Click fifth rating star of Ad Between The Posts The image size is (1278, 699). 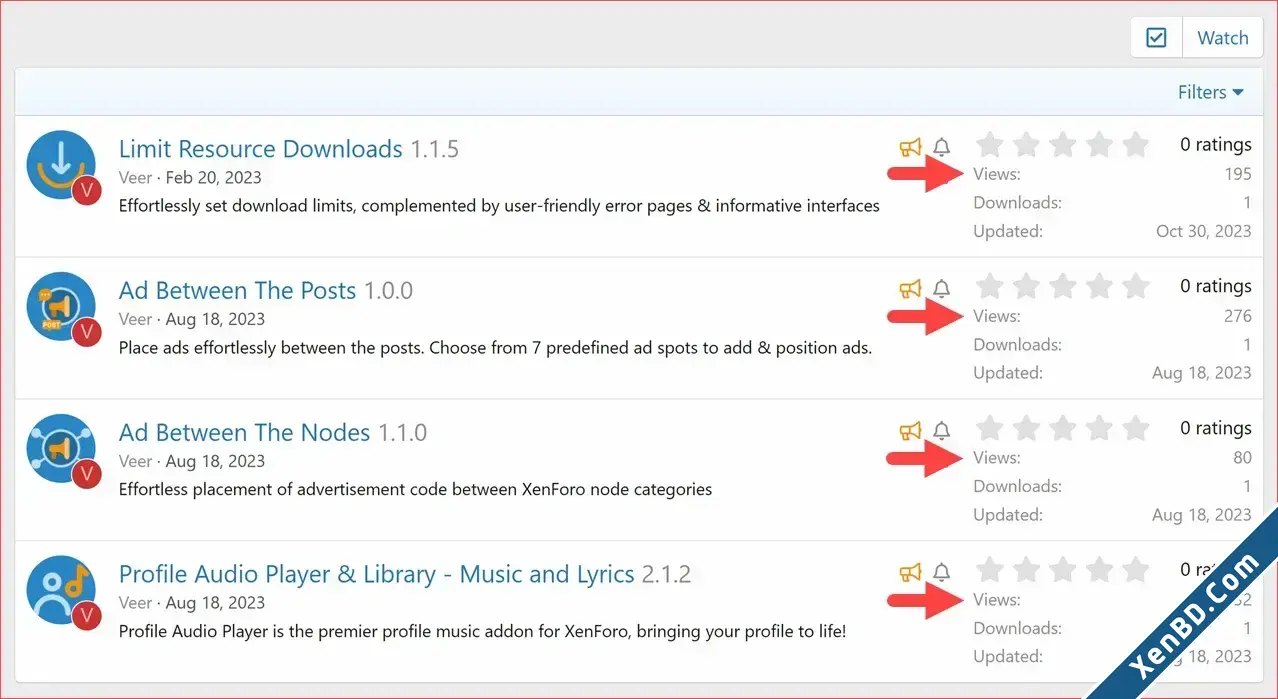1135,287
